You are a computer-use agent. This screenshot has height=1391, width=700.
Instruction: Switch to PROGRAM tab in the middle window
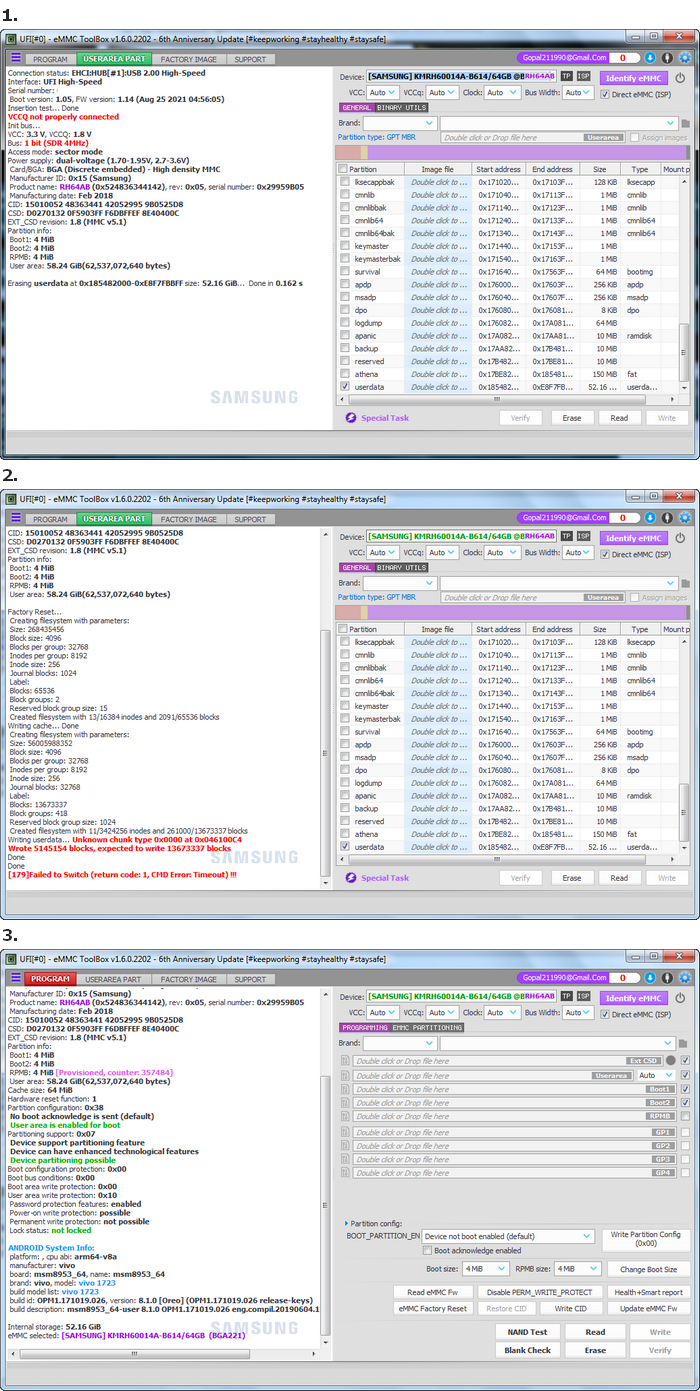coord(50,519)
